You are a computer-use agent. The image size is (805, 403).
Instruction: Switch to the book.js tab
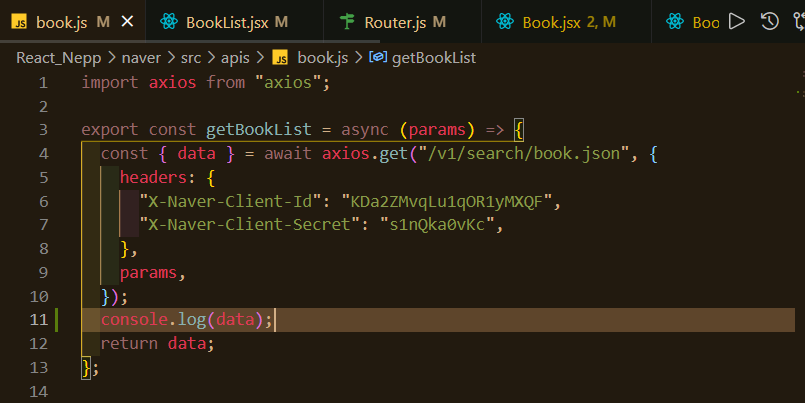72,22
